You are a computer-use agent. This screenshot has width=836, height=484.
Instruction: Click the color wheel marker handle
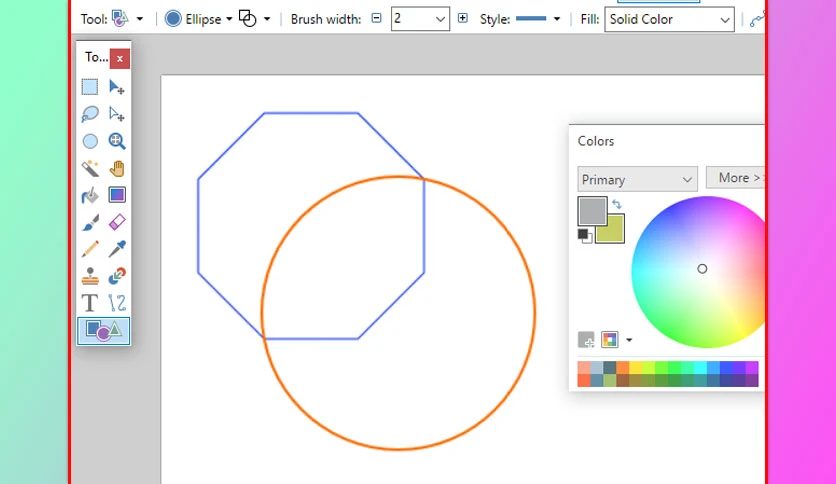[x=702, y=269]
